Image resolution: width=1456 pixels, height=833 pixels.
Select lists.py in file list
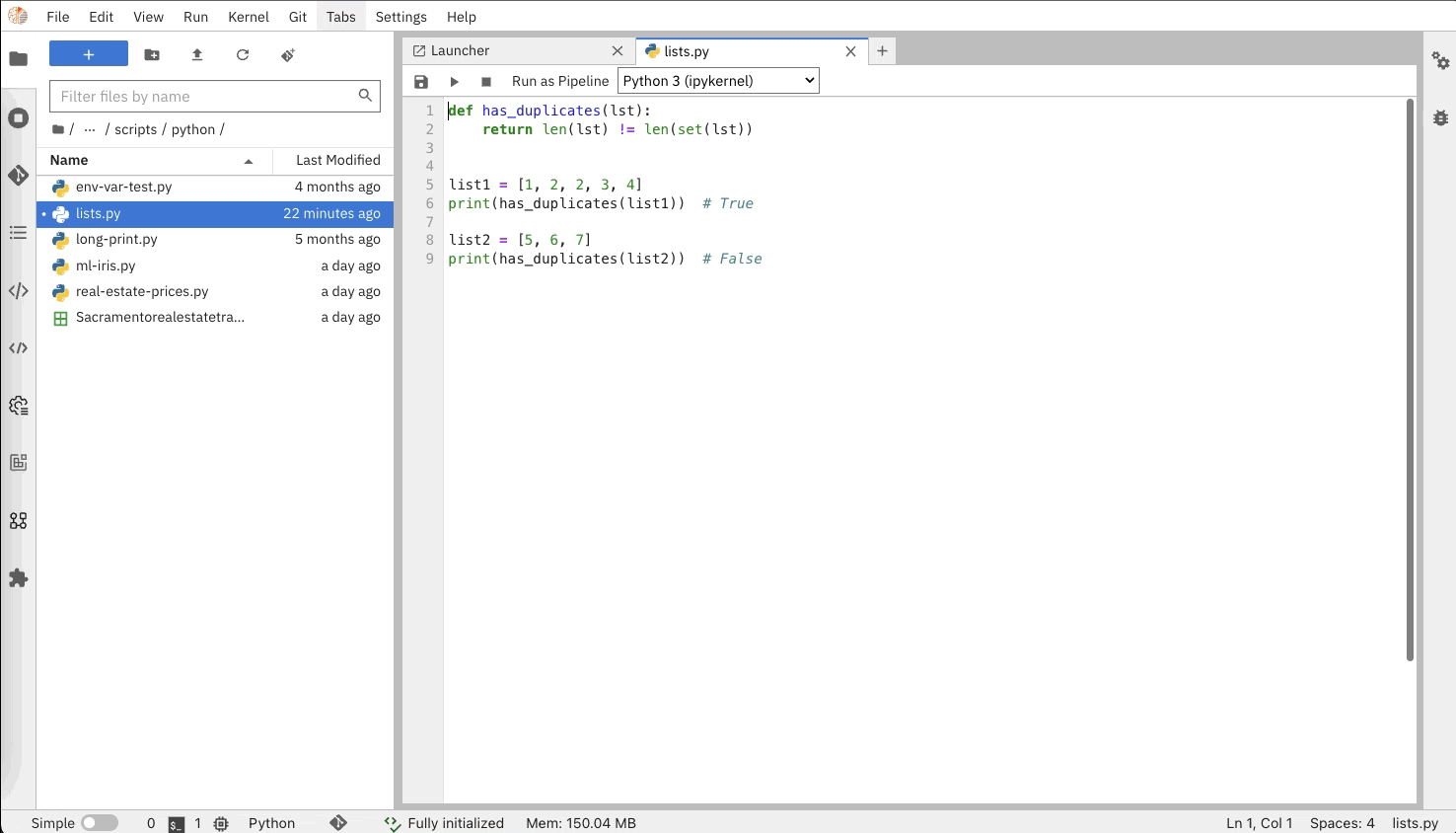215,213
